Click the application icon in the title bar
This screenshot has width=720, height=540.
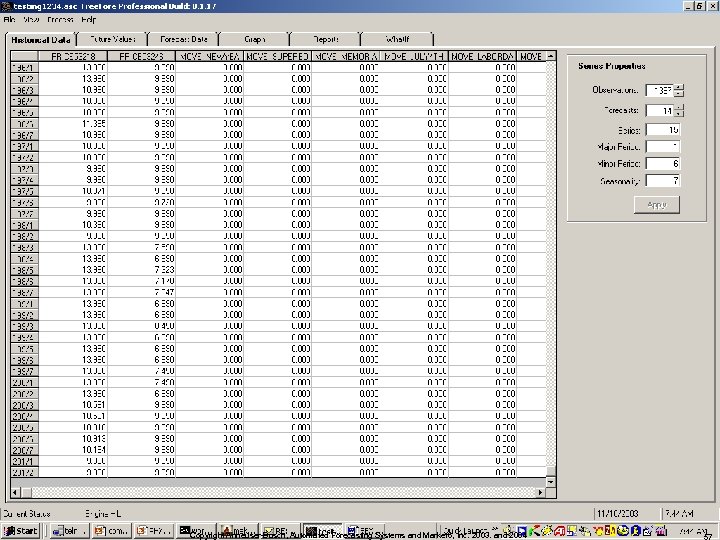pyautogui.click(x=6, y=6)
